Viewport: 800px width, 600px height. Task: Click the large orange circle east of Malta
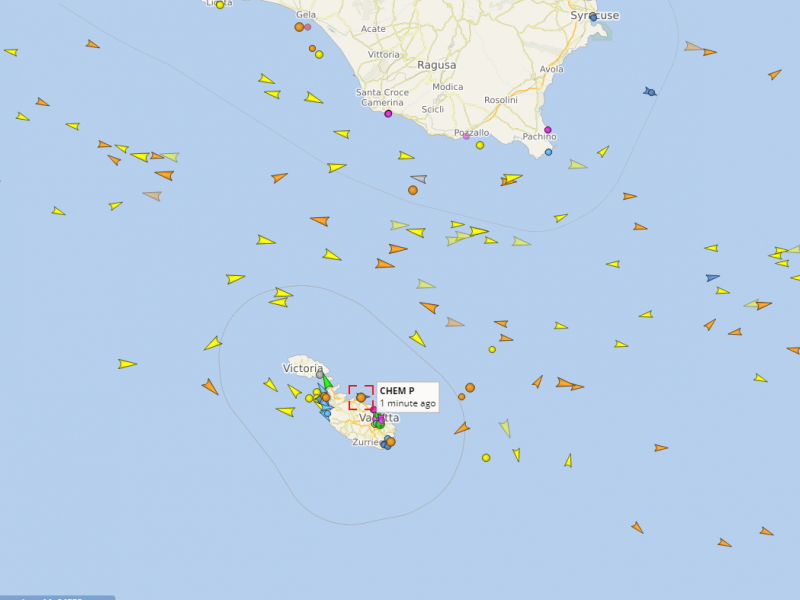click(x=470, y=388)
